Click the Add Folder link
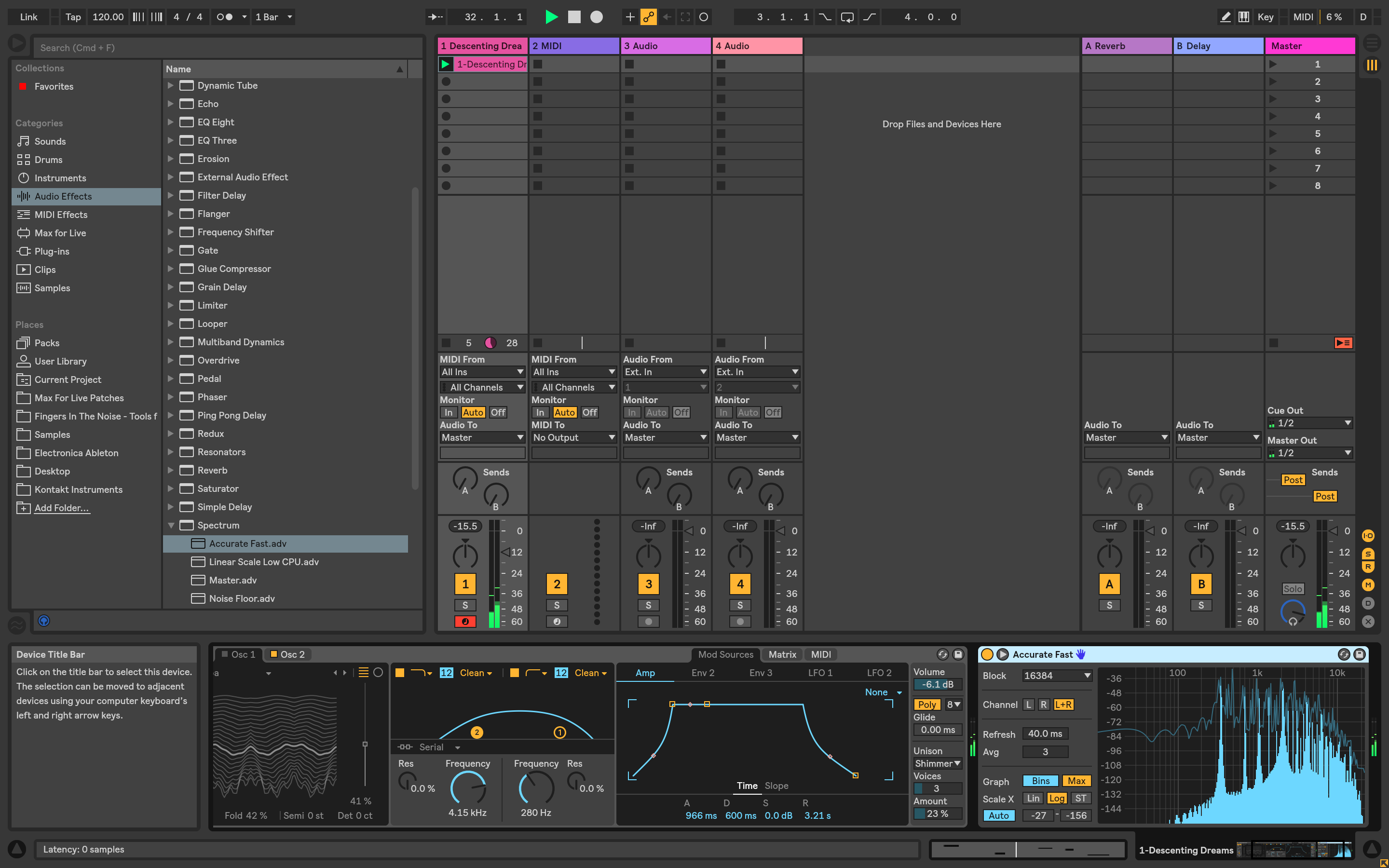 point(61,507)
